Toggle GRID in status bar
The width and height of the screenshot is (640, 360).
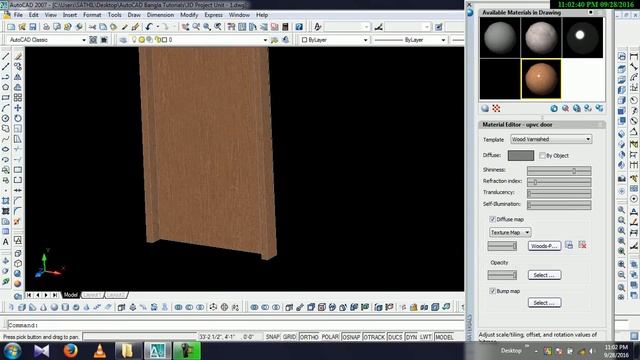coord(289,337)
